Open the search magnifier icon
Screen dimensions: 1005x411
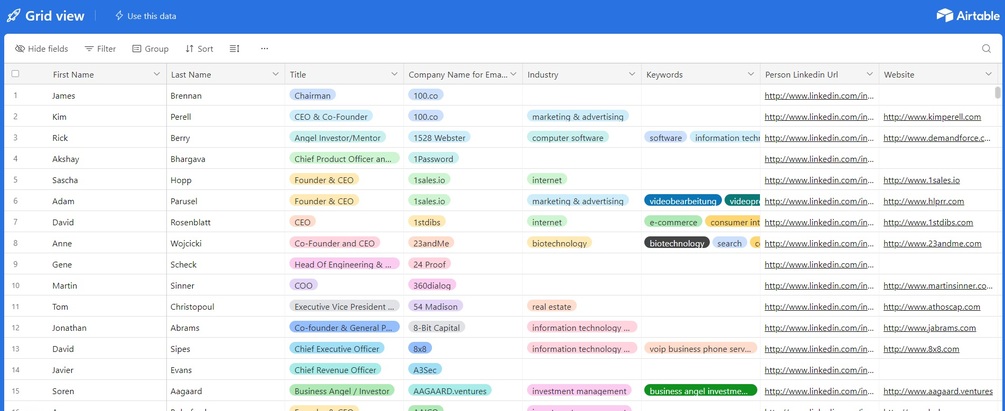tap(986, 49)
